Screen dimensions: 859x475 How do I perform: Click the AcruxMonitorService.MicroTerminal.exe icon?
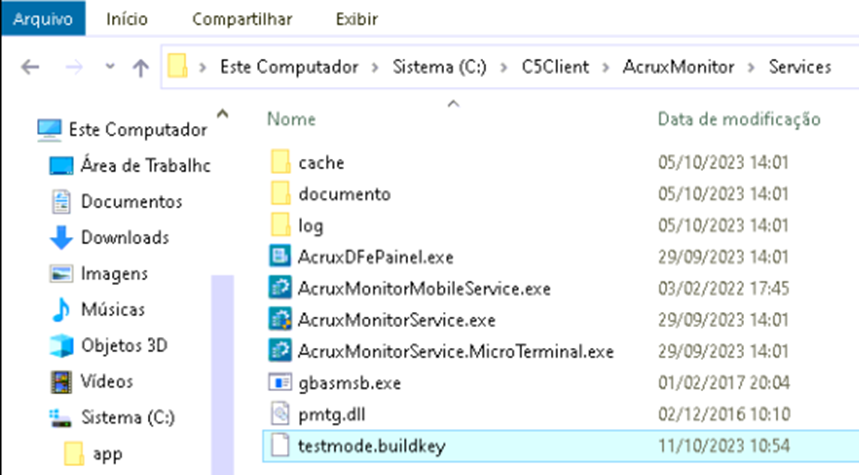[279, 352]
